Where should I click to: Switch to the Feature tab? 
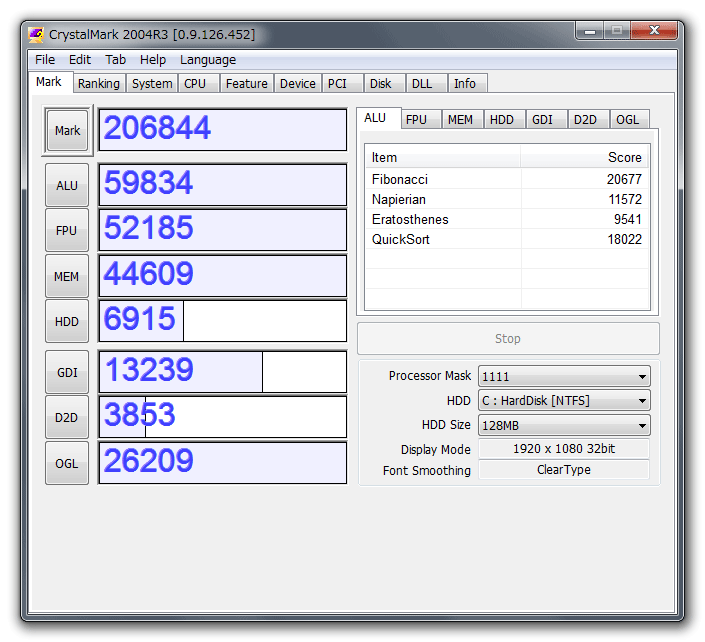tap(246, 84)
